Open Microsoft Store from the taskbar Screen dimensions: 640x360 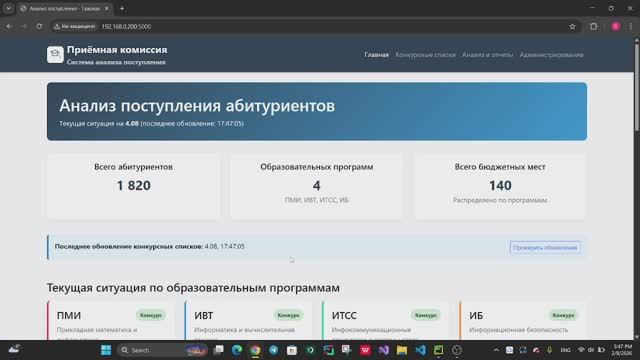[292, 350]
